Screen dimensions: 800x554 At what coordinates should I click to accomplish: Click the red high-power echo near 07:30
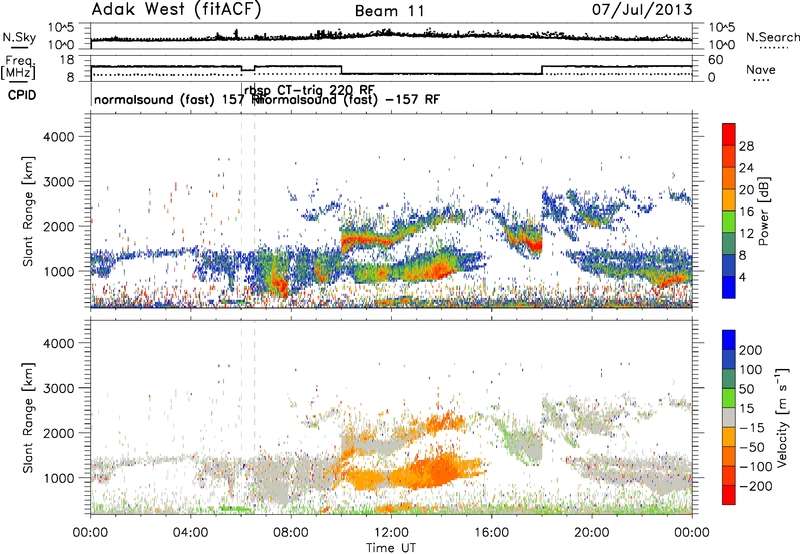[280, 285]
